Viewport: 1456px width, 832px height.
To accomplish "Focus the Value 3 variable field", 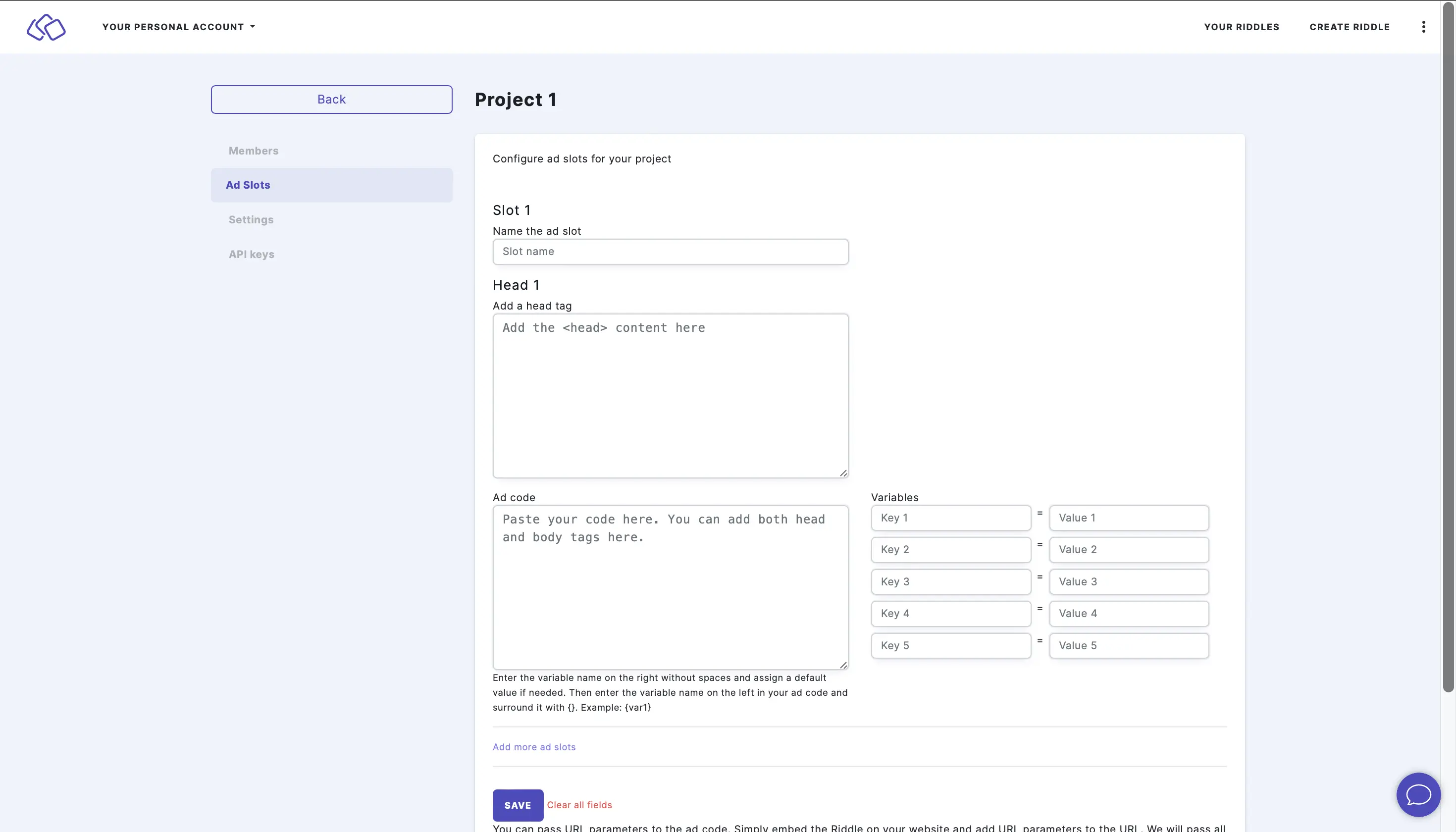I will (x=1128, y=582).
